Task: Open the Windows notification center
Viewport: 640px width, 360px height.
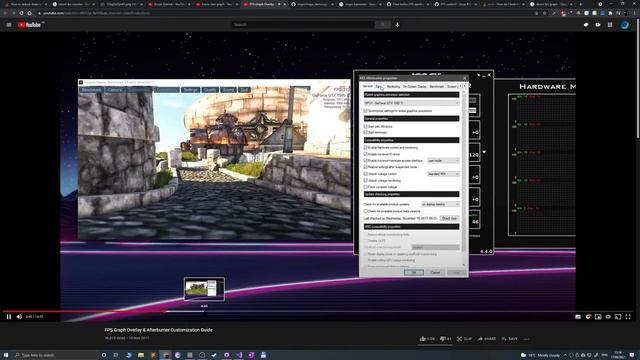Action: point(632,355)
